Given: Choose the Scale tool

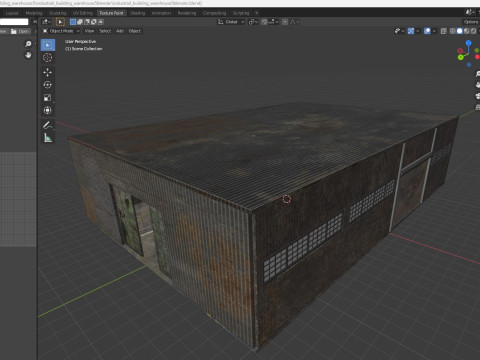Looking at the screenshot, I should (48, 97).
